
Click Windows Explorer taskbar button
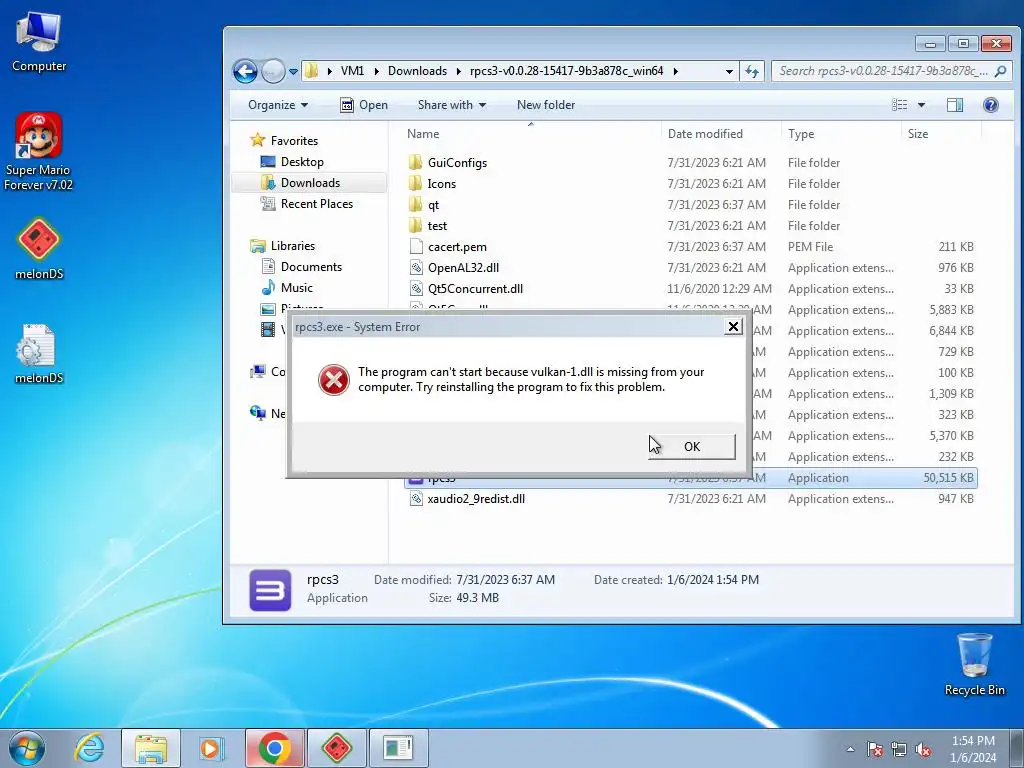[x=151, y=748]
